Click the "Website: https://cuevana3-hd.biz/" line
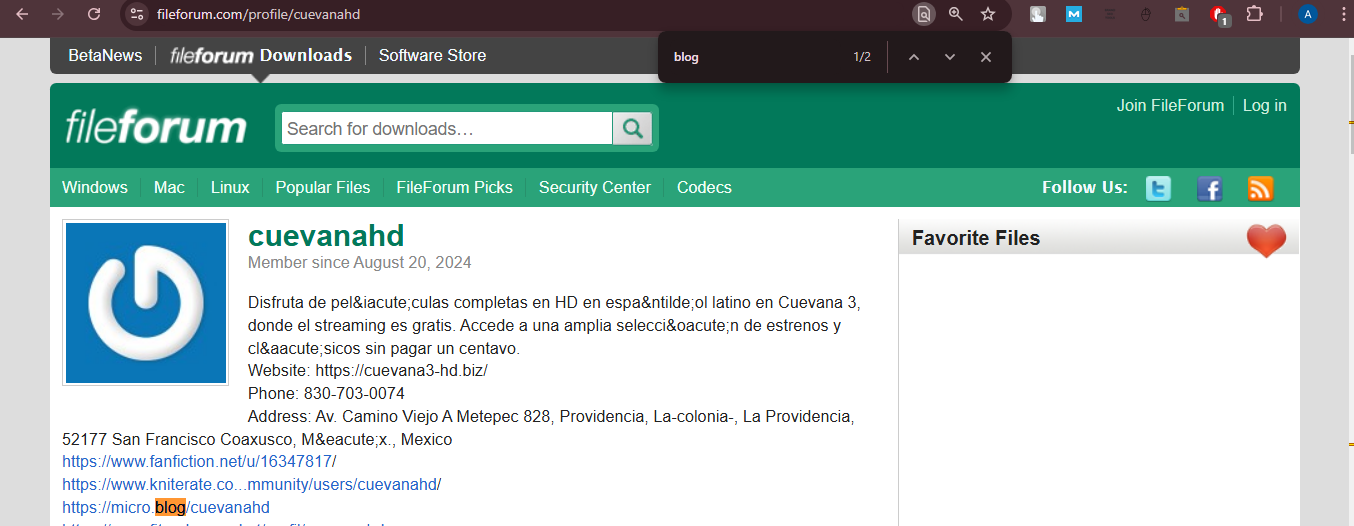 368,370
